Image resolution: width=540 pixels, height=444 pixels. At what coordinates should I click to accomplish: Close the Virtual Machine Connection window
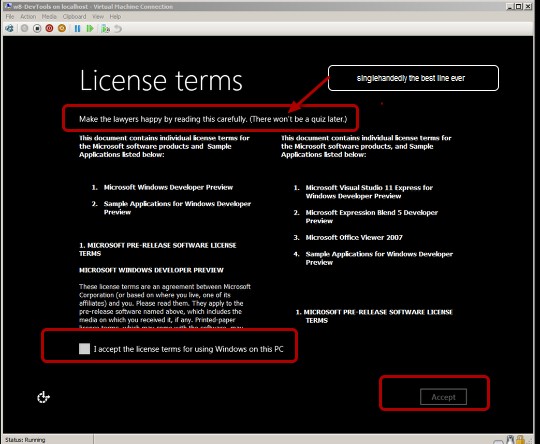point(528,6)
